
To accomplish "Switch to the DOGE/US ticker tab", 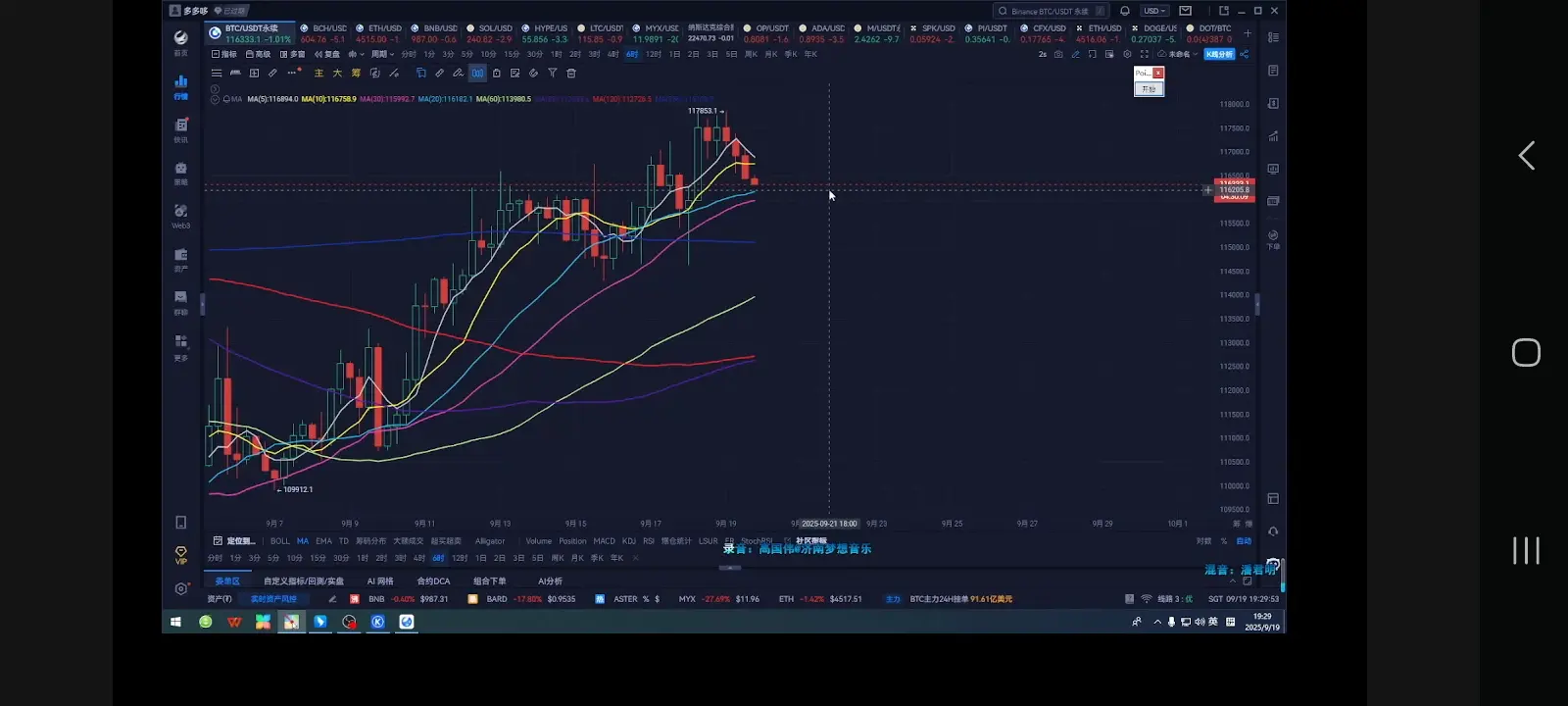I will pos(1153,33).
